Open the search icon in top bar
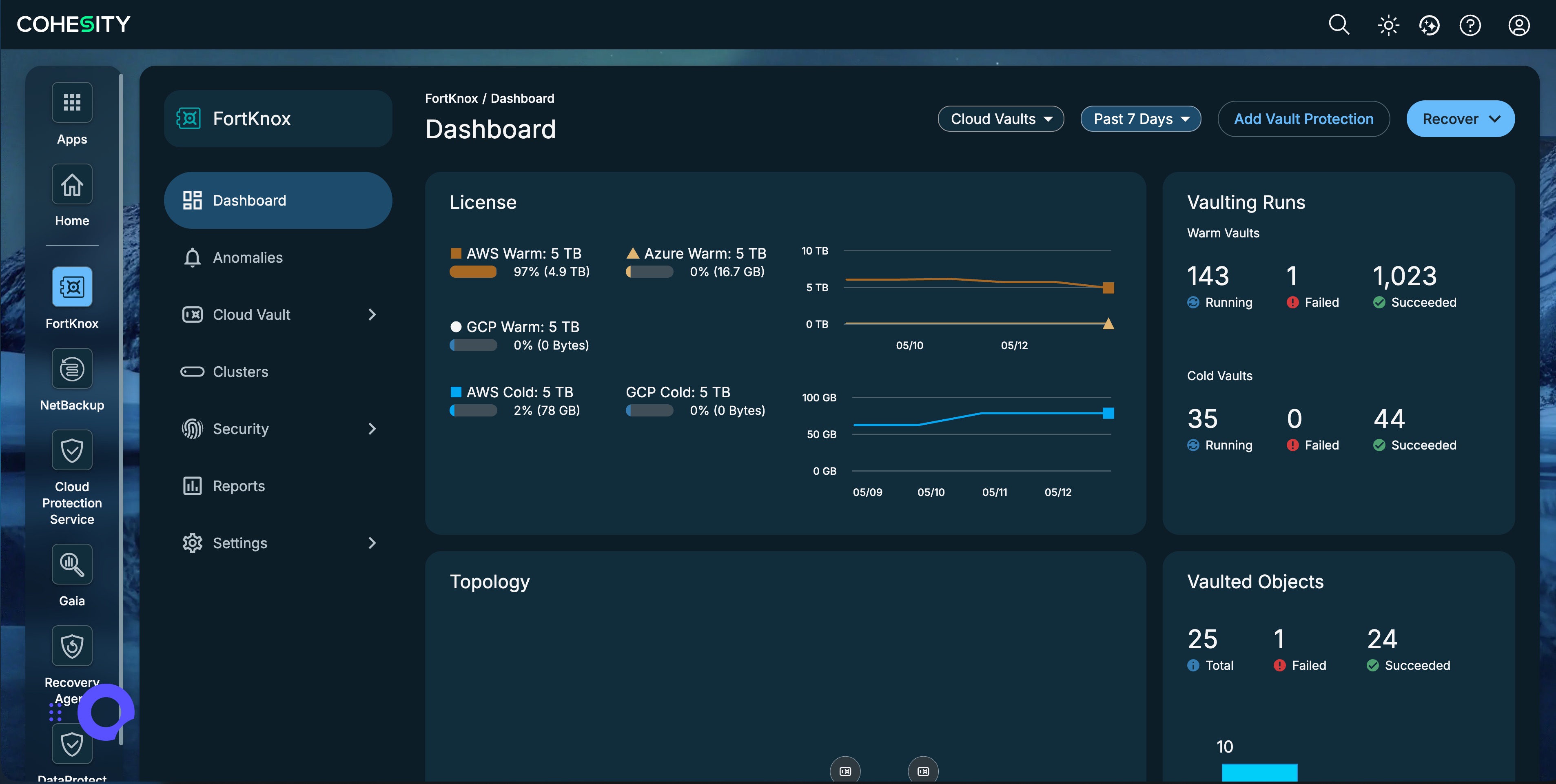 coord(1339,25)
